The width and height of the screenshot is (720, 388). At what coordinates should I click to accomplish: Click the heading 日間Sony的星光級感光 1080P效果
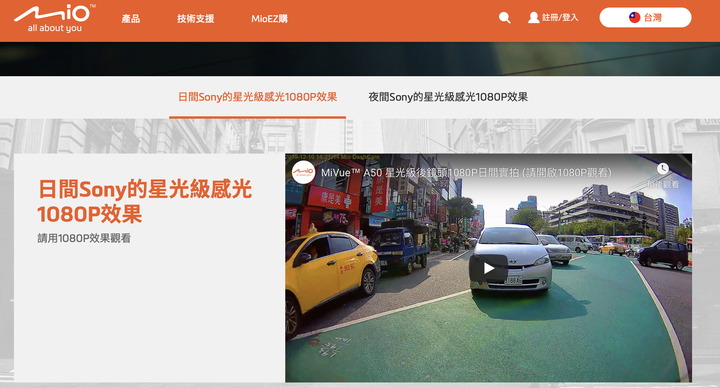coord(144,201)
